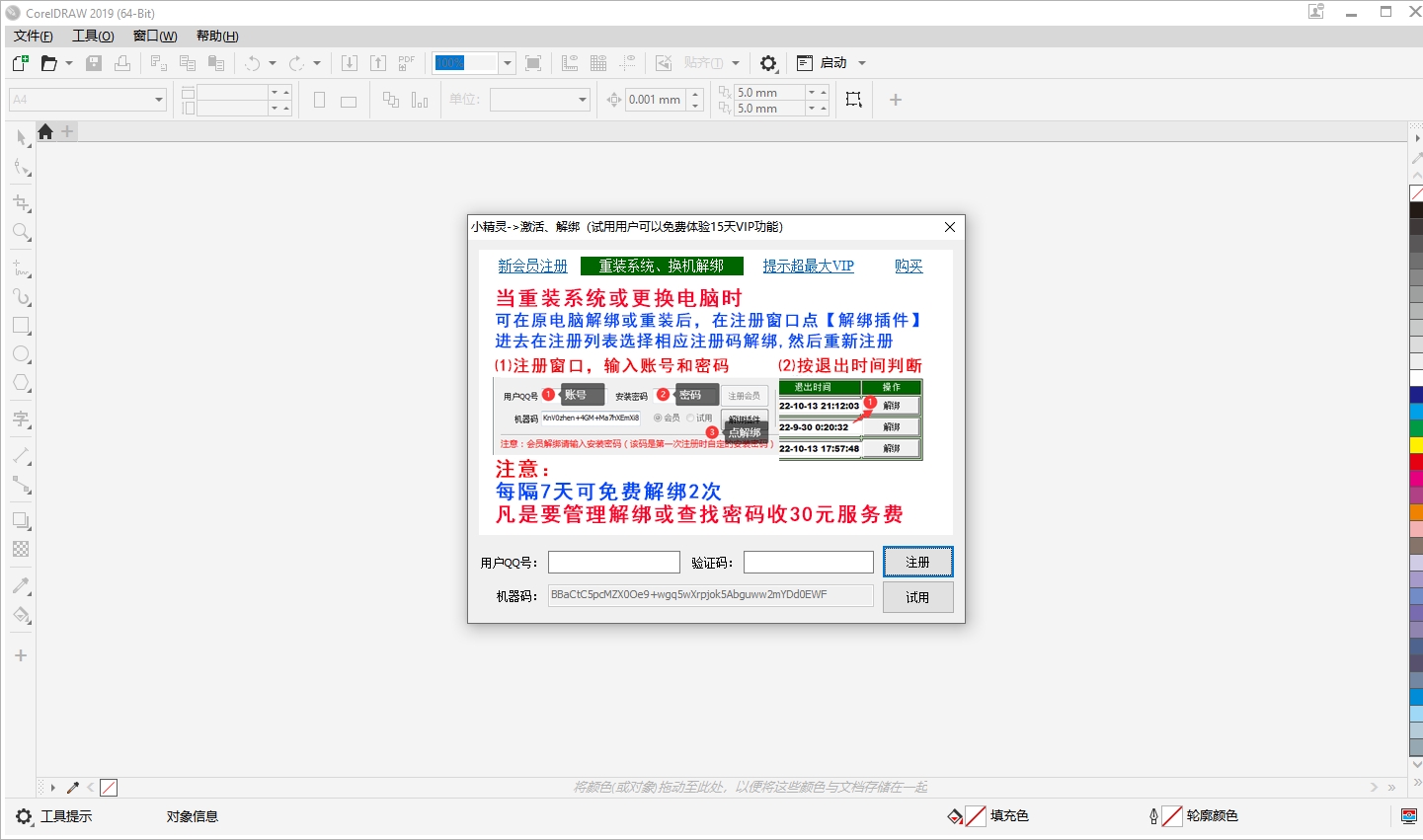Select the Ellipse tool
1423x840 pixels.
22,354
